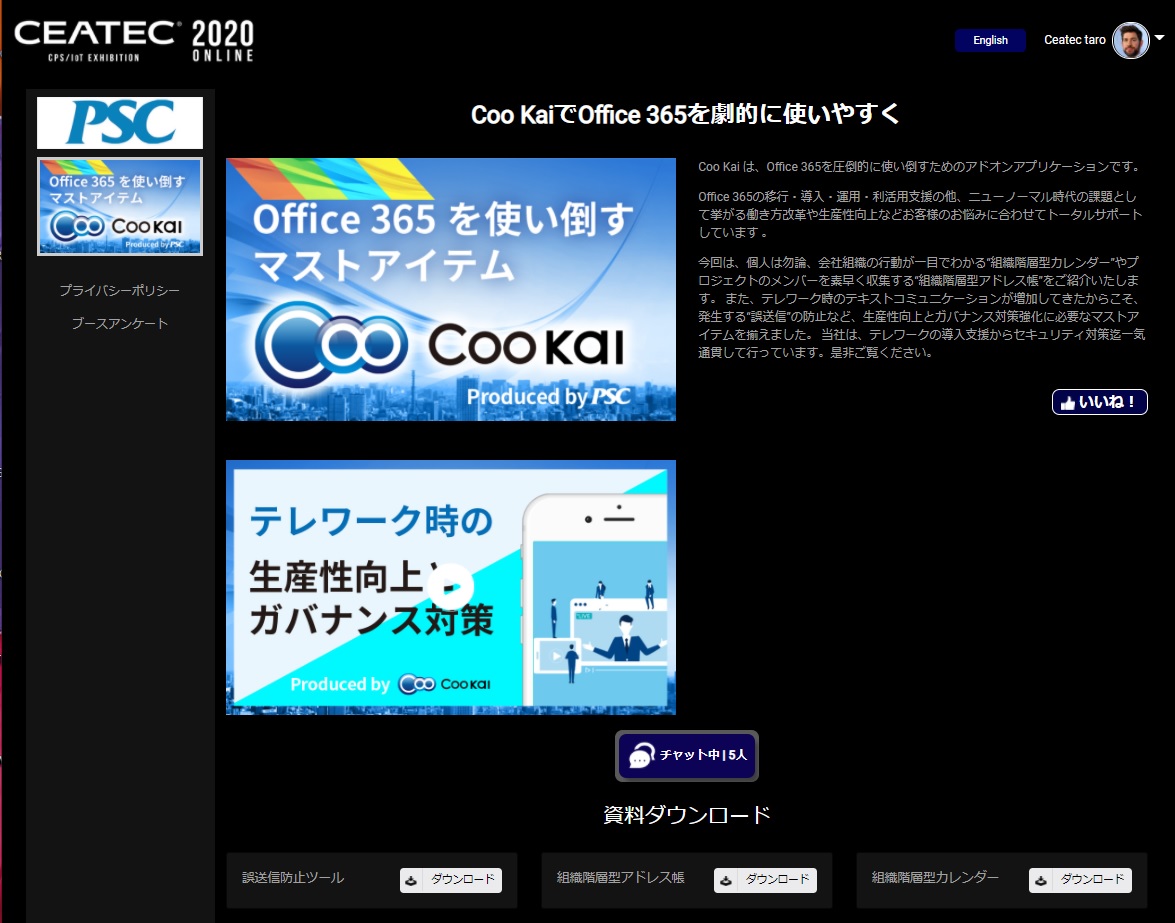This screenshot has width=1175, height=923.
Task: Open the チャット中 5人 chat button
Action: (x=686, y=755)
